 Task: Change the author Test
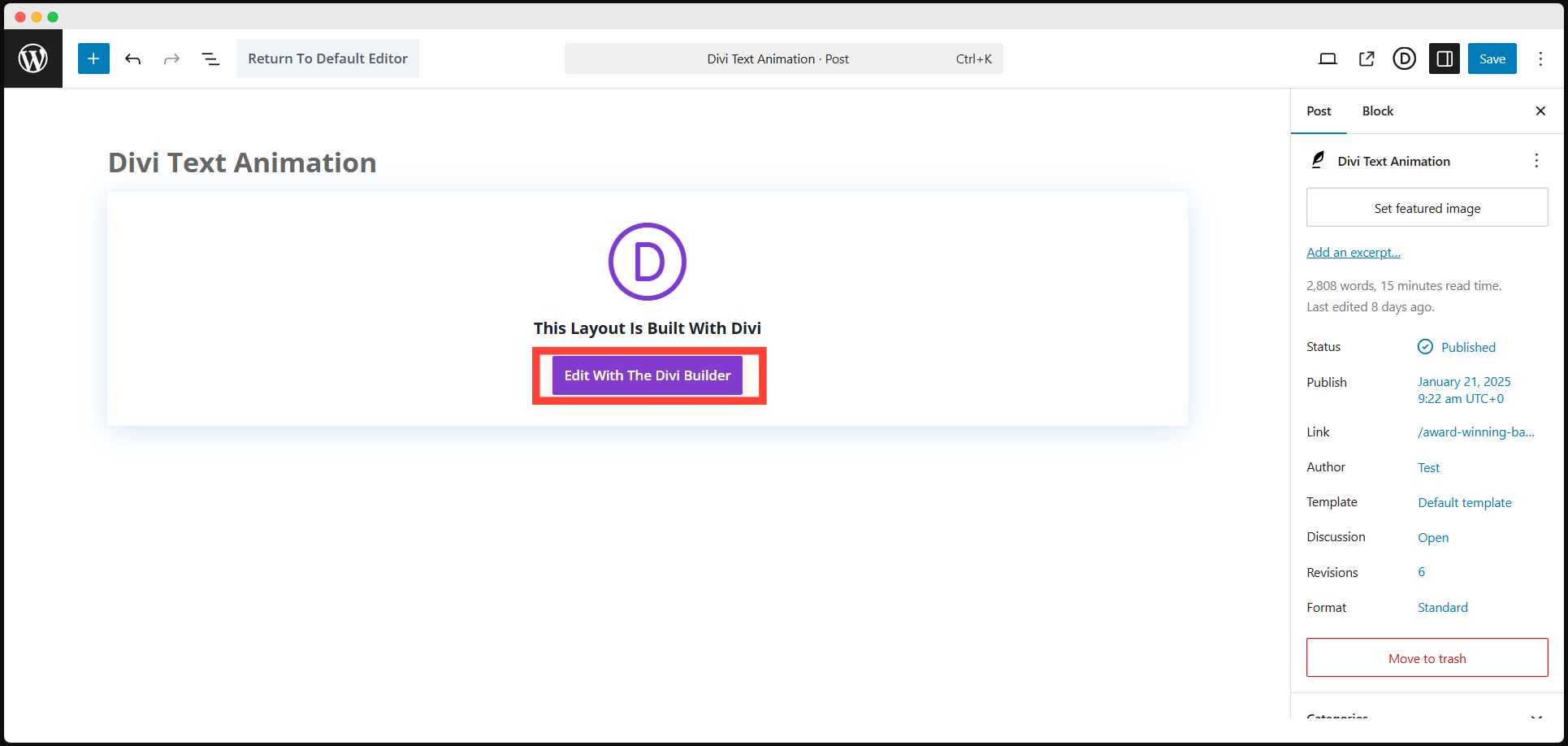click(1428, 468)
